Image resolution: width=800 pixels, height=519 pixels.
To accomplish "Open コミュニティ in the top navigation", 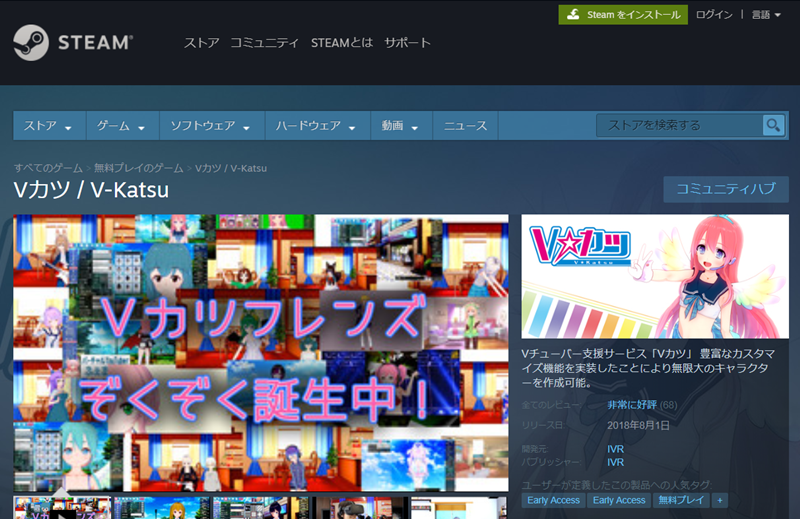I will 264,43.
